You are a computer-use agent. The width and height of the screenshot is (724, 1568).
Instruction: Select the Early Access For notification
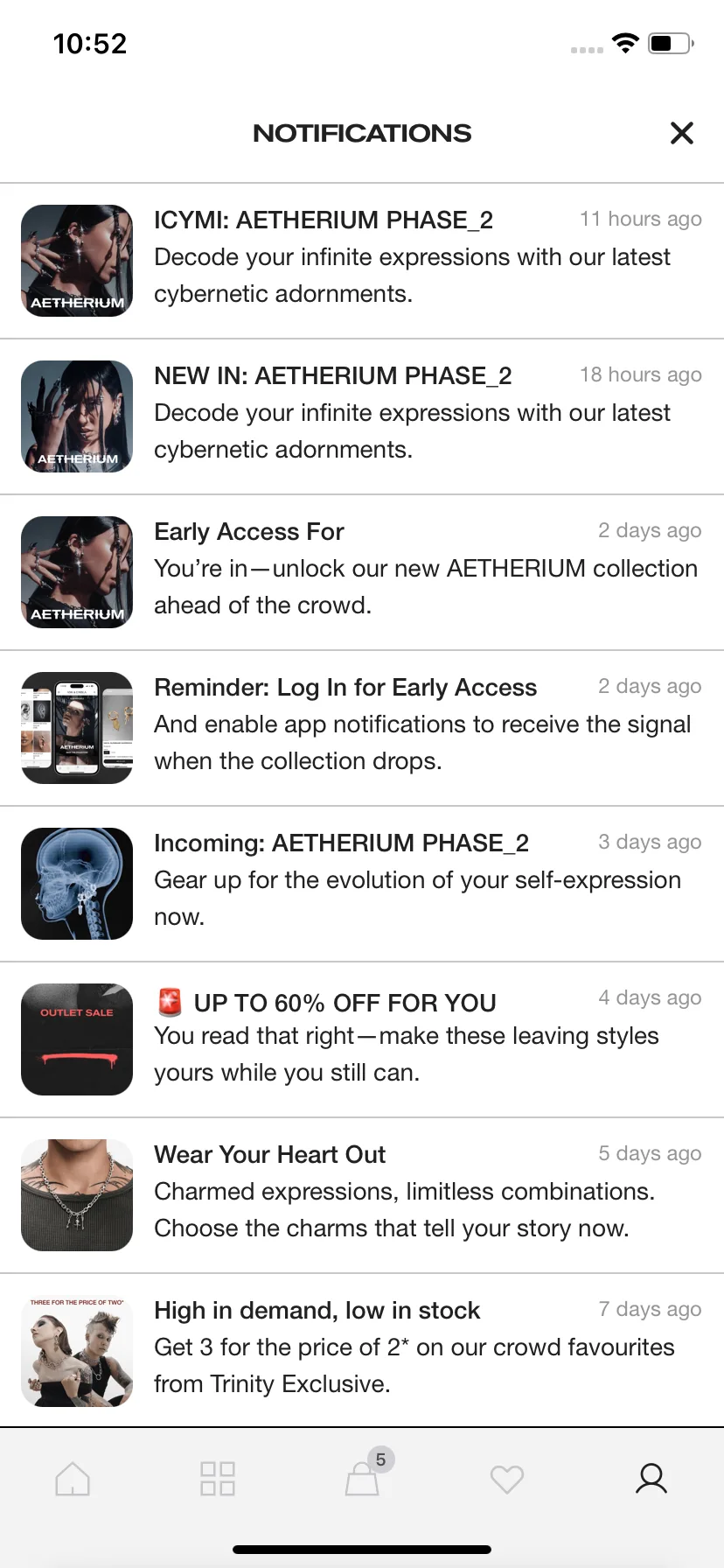click(411, 569)
